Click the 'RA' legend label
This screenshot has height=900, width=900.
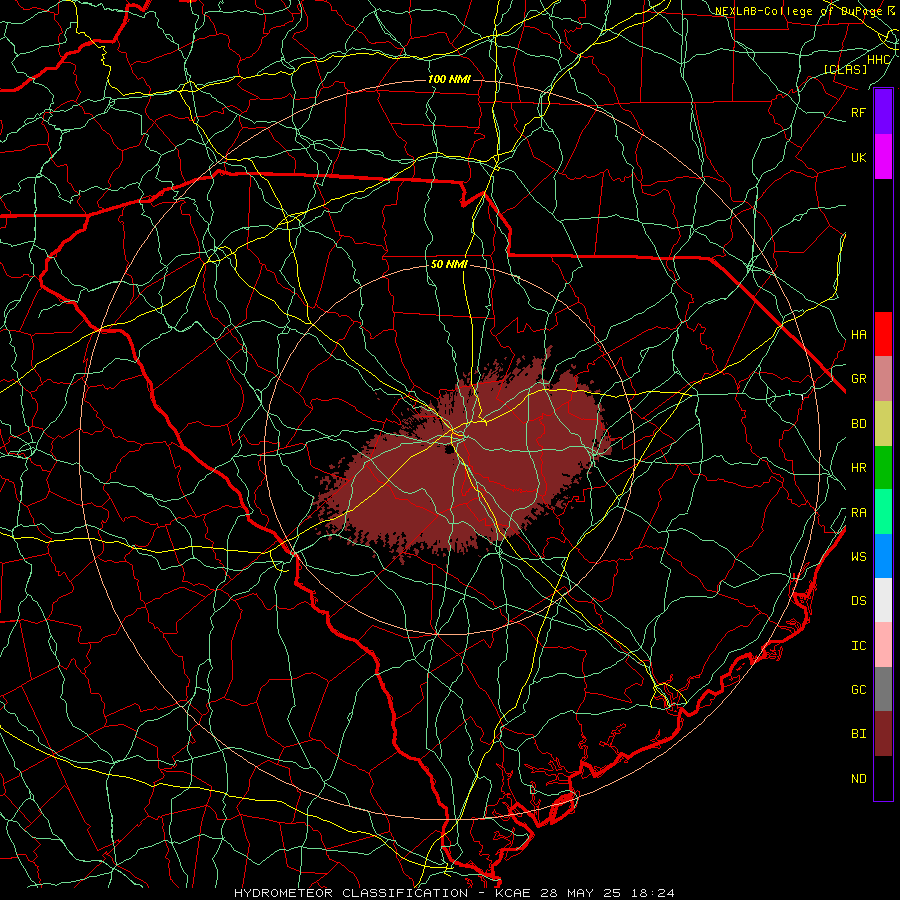click(858, 512)
